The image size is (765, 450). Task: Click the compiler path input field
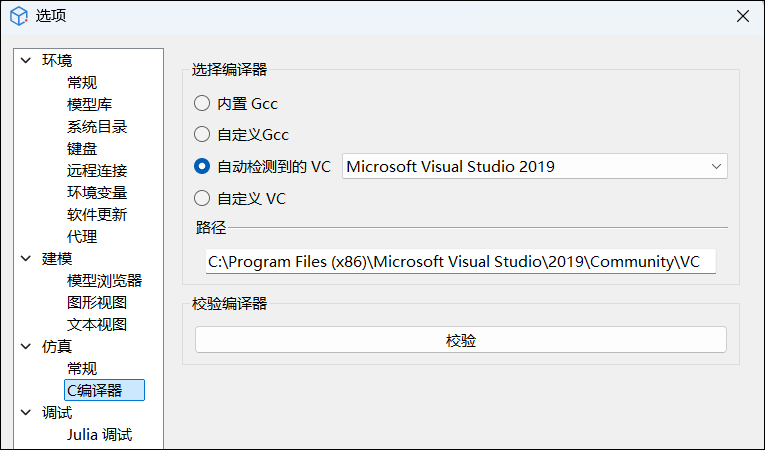[x=460, y=262]
